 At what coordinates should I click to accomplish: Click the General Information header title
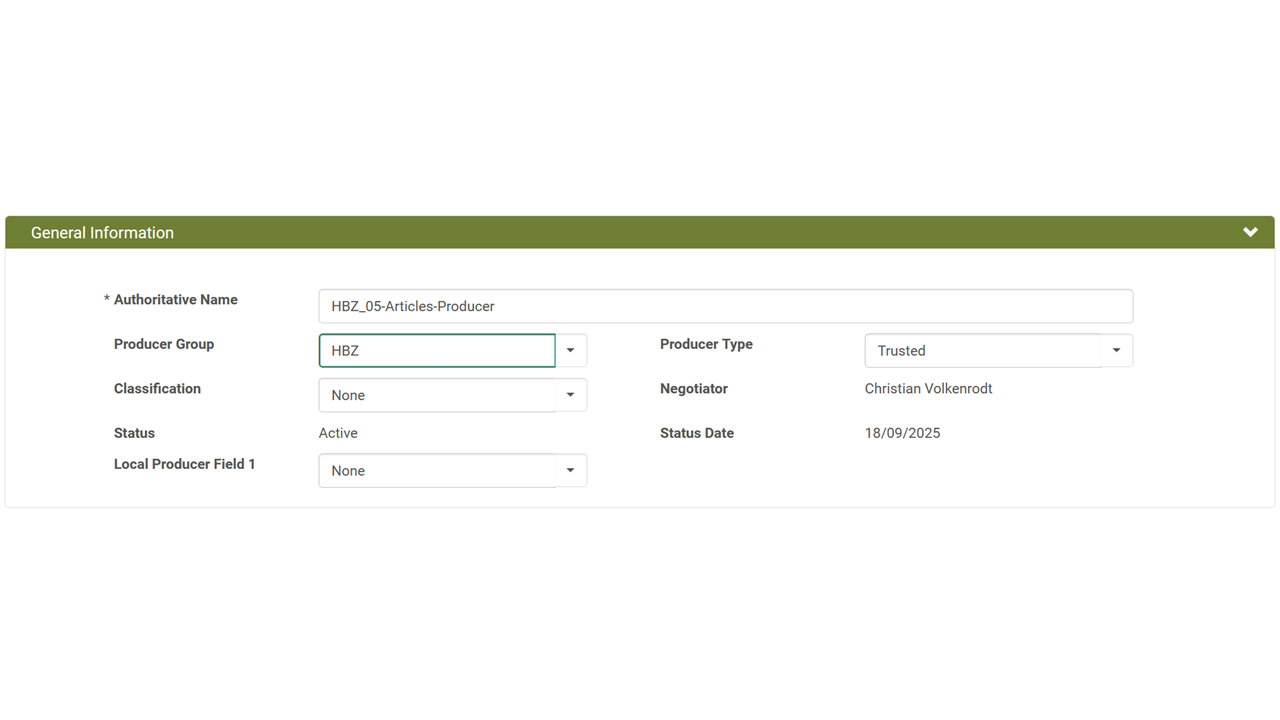[102, 233]
